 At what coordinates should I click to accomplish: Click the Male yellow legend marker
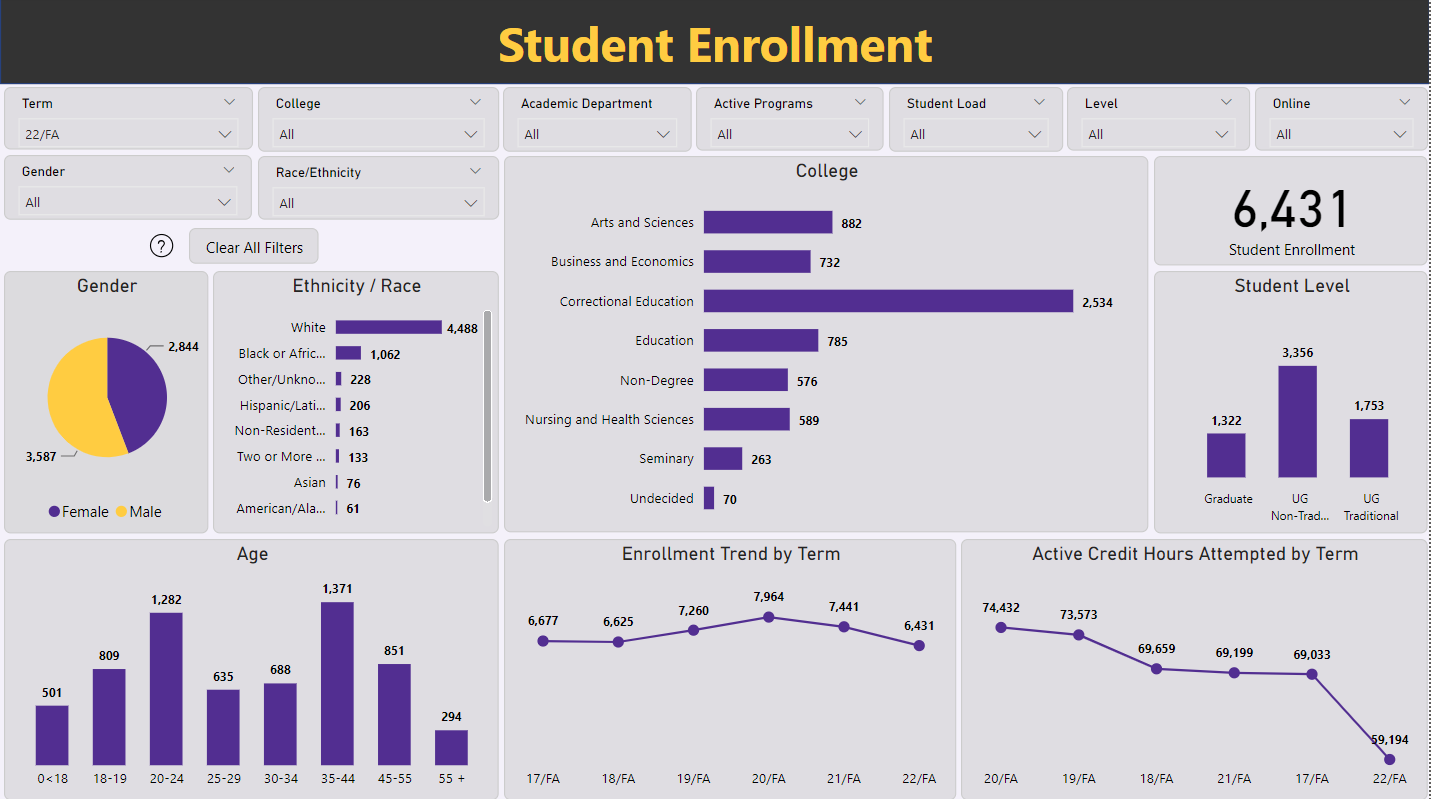pyautogui.click(x=121, y=512)
